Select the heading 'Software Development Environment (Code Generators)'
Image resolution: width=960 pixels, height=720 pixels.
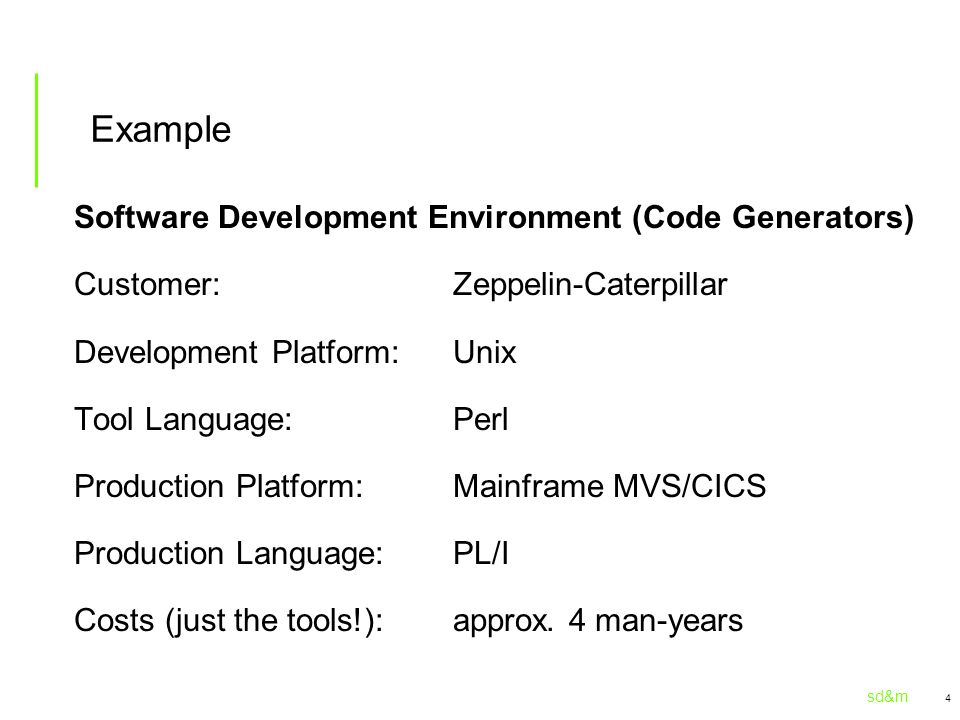pos(493,218)
